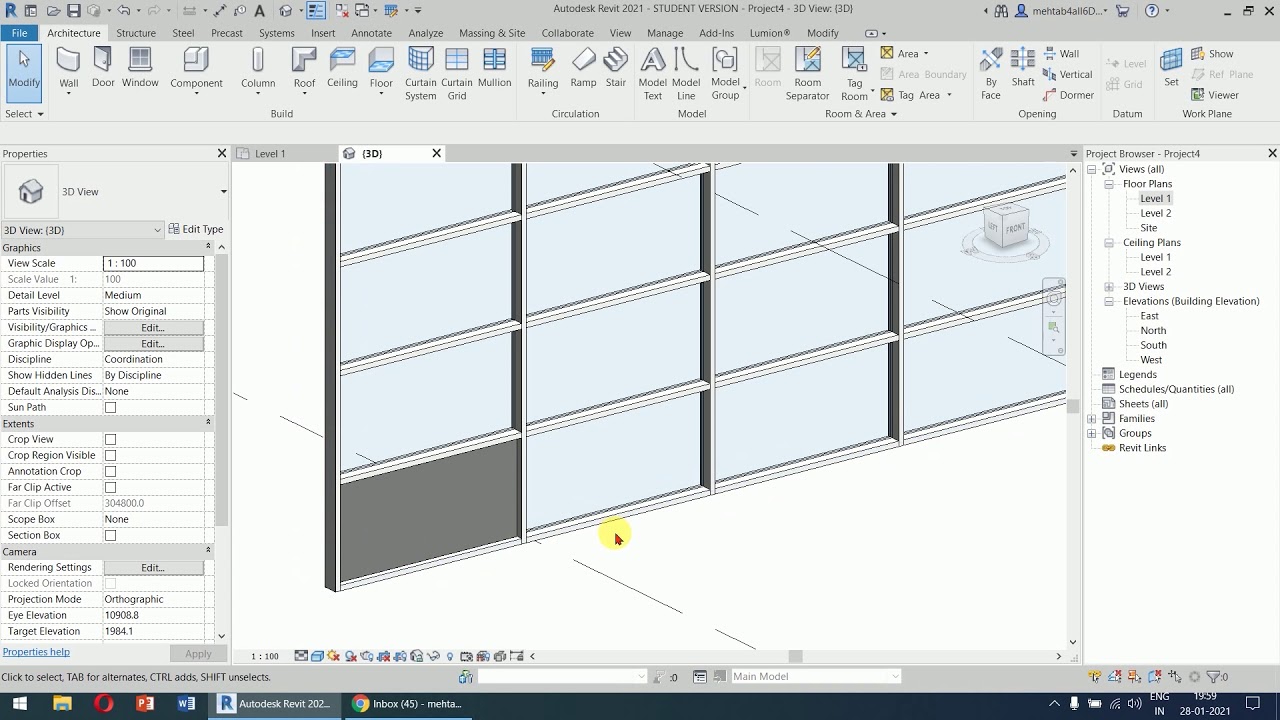Viewport: 1280px width, 720px height.
Task: Open Chrome Inbox window from taskbar
Action: (407, 704)
